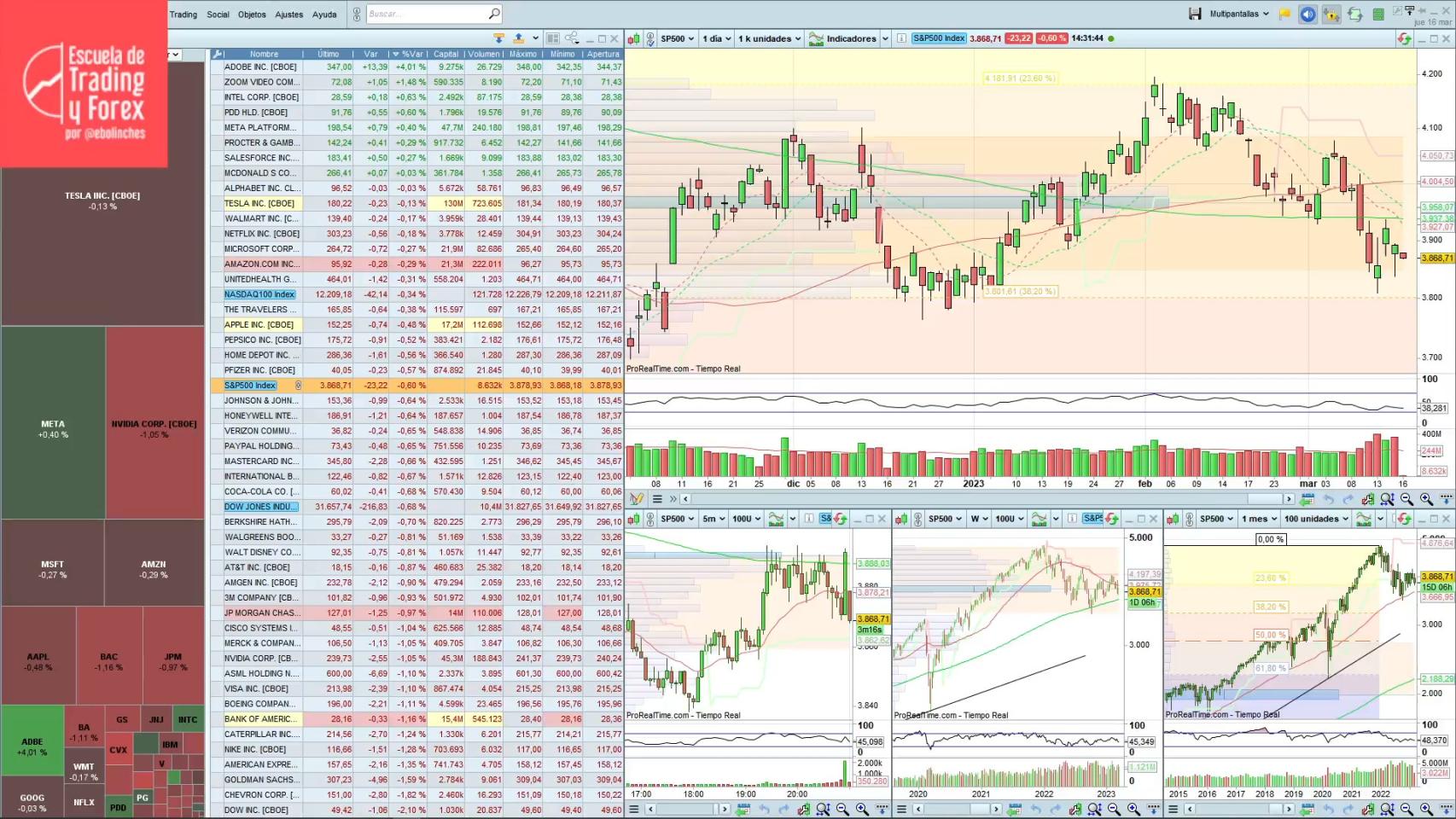Open the '1 k unidades' dropdown

coord(770,38)
